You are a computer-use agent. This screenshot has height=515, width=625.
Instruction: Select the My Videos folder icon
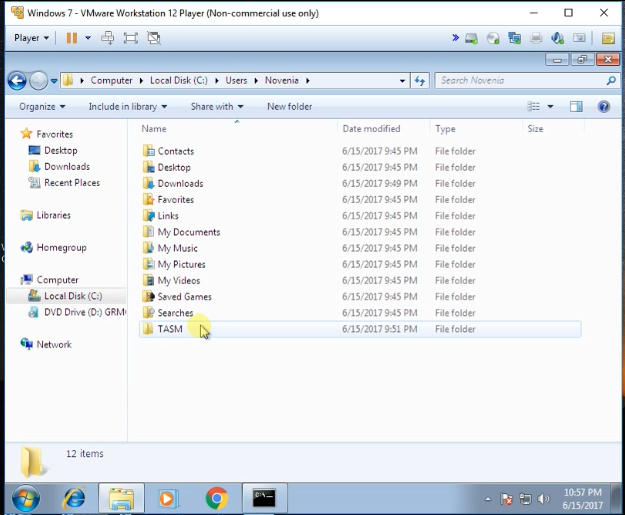(148, 280)
